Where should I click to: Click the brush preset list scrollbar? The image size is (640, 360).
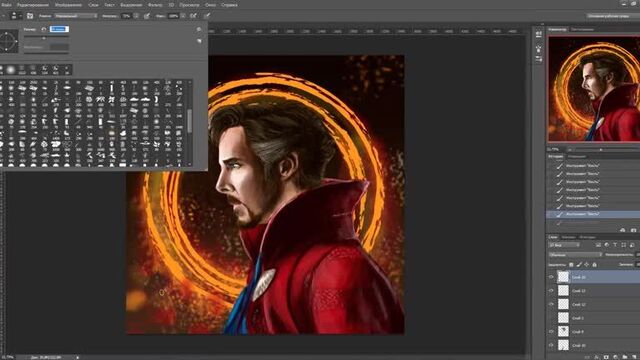[189, 122]
